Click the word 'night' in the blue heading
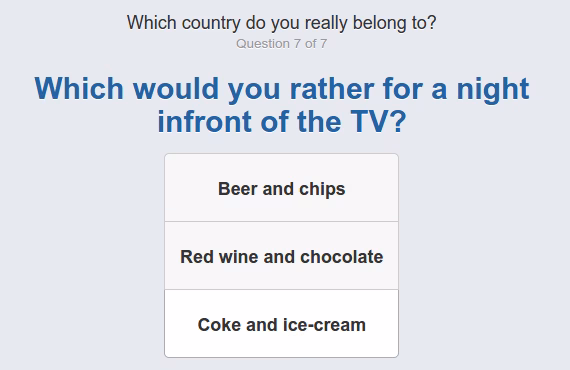The height and width of the screenshot is (370, 570). coord(493,89)
